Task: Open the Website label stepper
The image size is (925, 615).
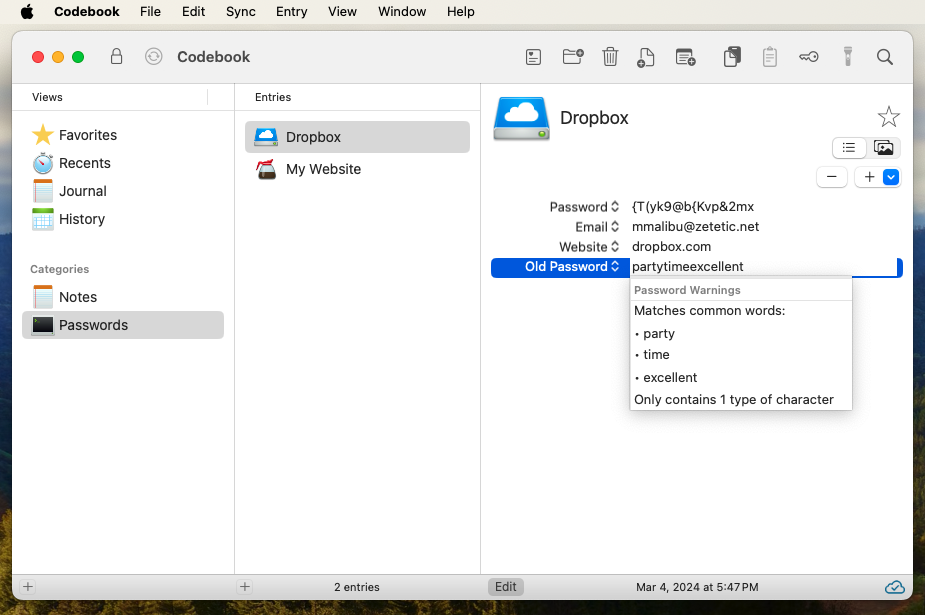Action: click(615, 246)
